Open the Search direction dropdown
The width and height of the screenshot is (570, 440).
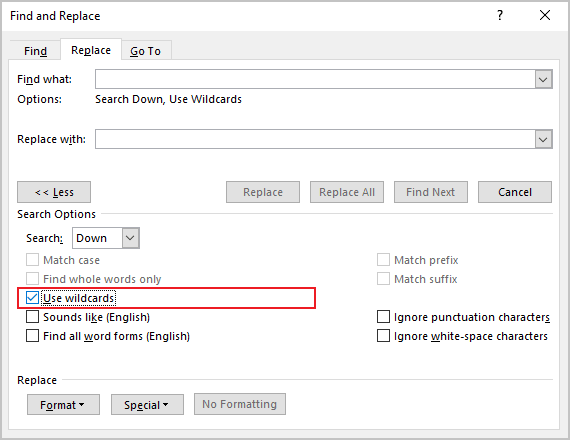click(x=131, y=238)
